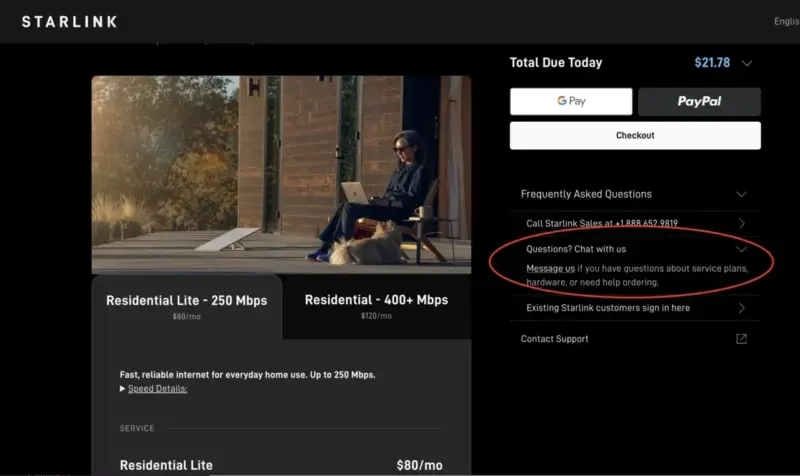
Task: Click the arrow beside existing customers sign in
Action: (x=741, y=308)
